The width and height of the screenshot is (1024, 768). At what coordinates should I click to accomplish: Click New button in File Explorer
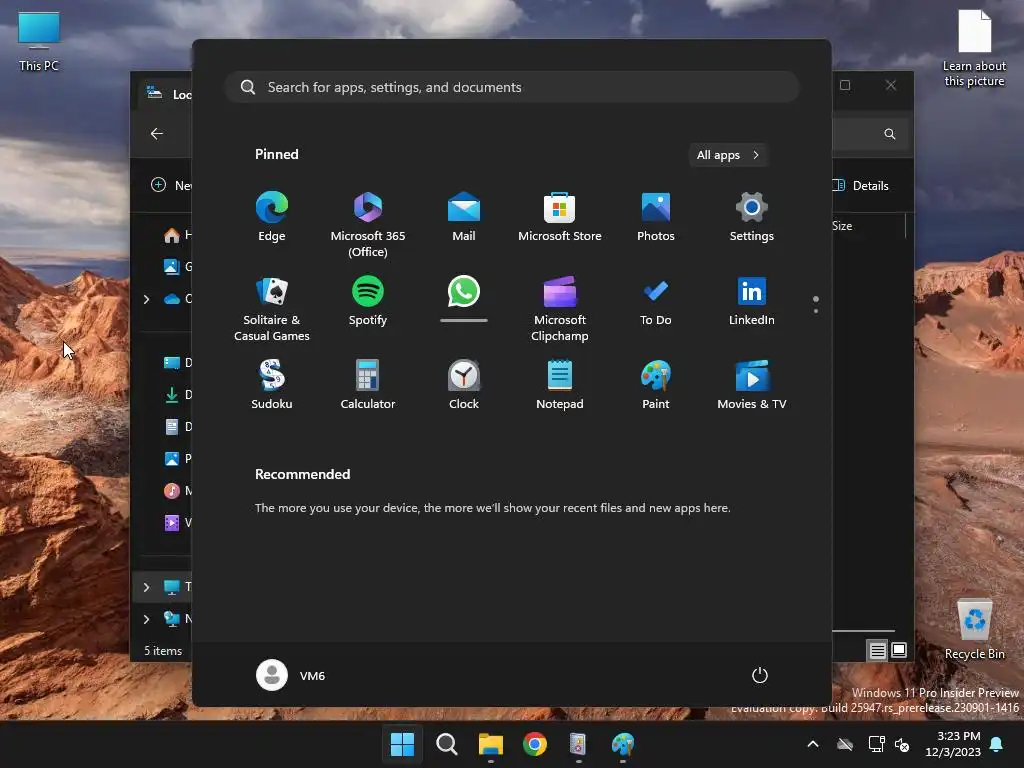(171, 185)
